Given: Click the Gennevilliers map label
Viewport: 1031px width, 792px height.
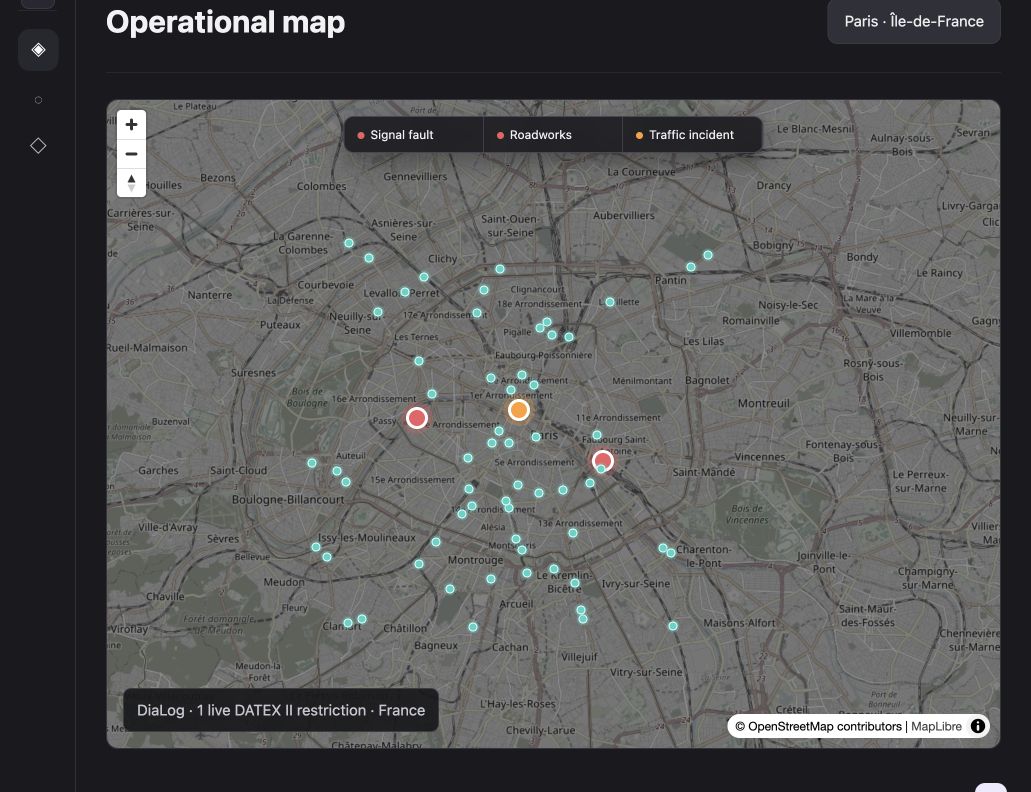Looking at the screenshot, I should [415, 177].
